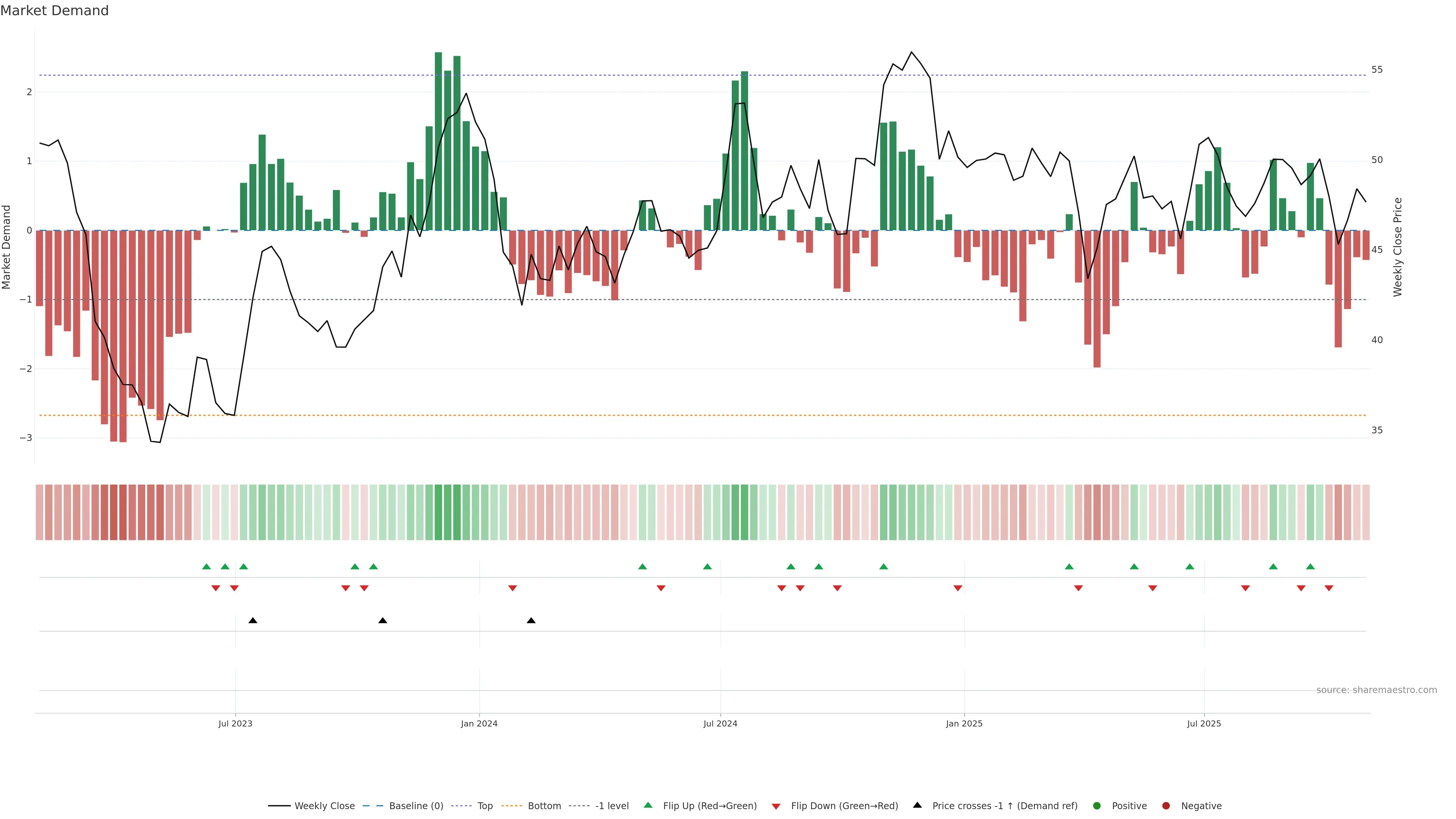The image size is (1456, 819).
Task: Toggle the Top dotted line legend entry
Action: click(485, 806)
